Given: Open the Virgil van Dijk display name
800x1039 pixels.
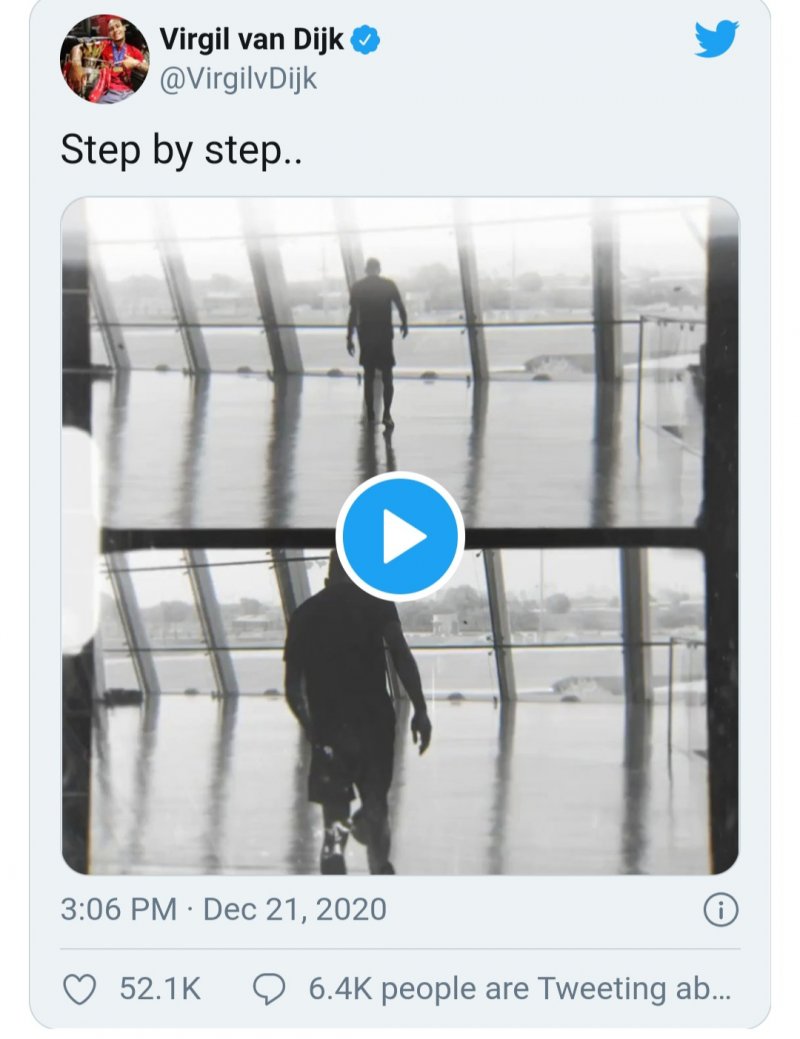Looking at the screenshot, I should 252,41.
